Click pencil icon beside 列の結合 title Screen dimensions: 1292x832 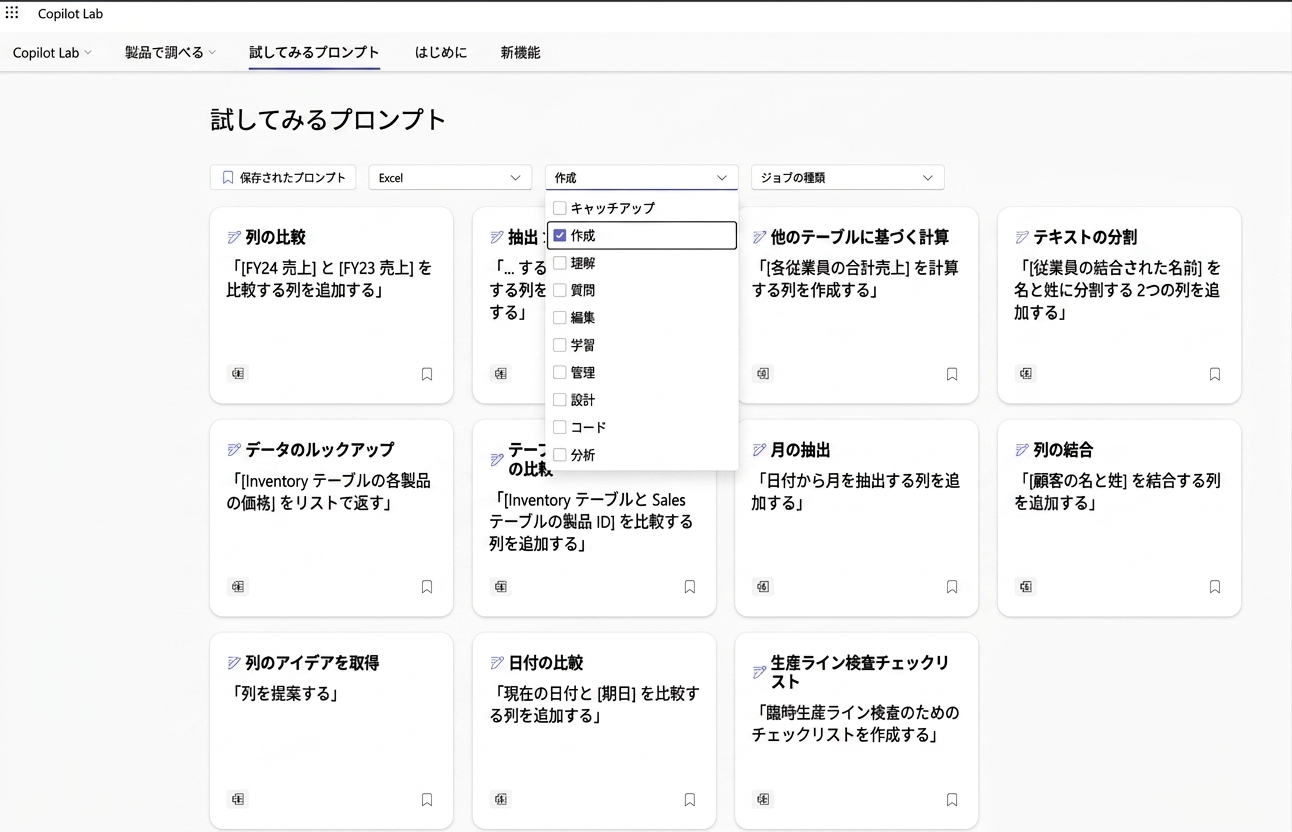coord(1022,450)
